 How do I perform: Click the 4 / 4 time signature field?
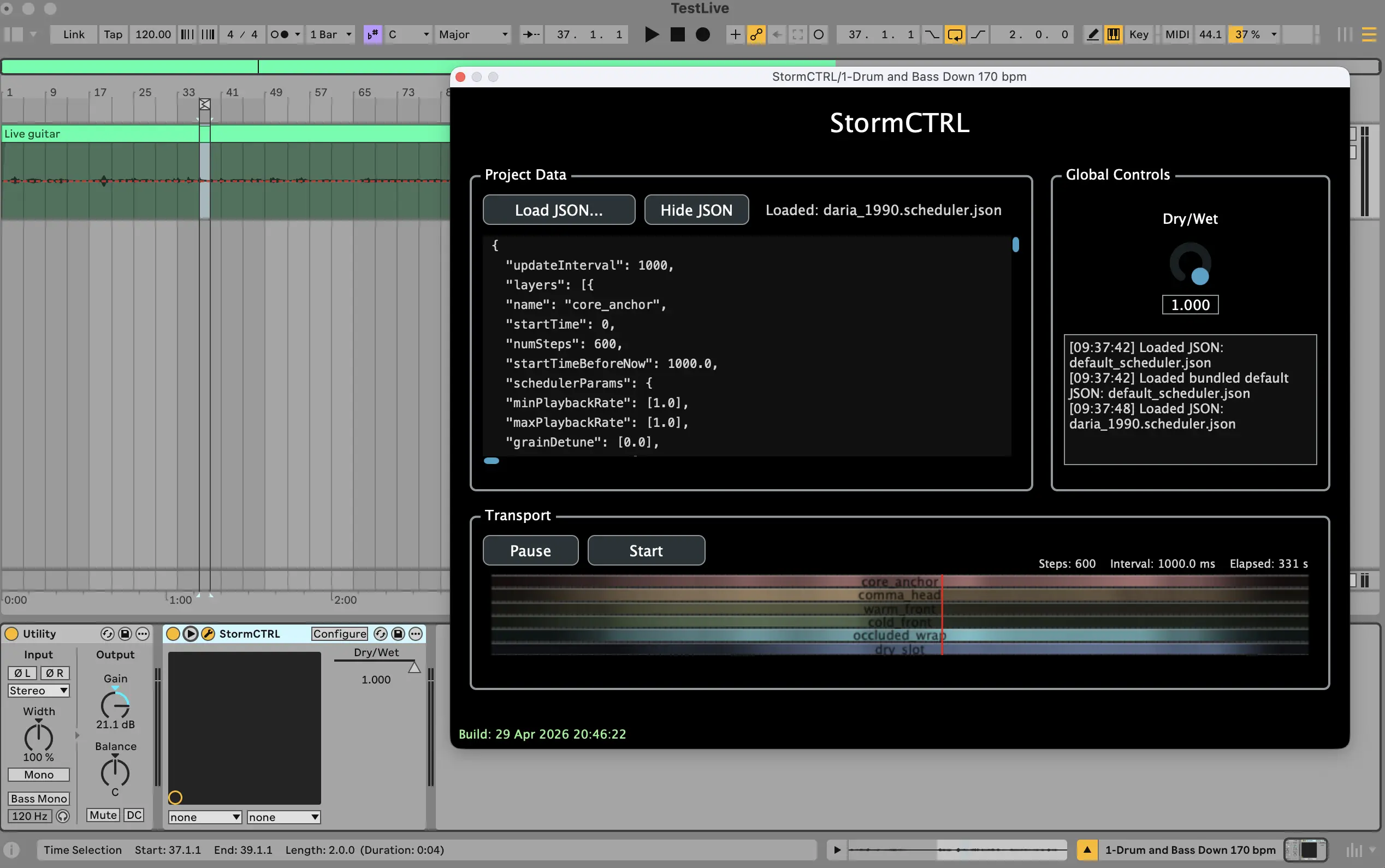click(x=242, y=34)
